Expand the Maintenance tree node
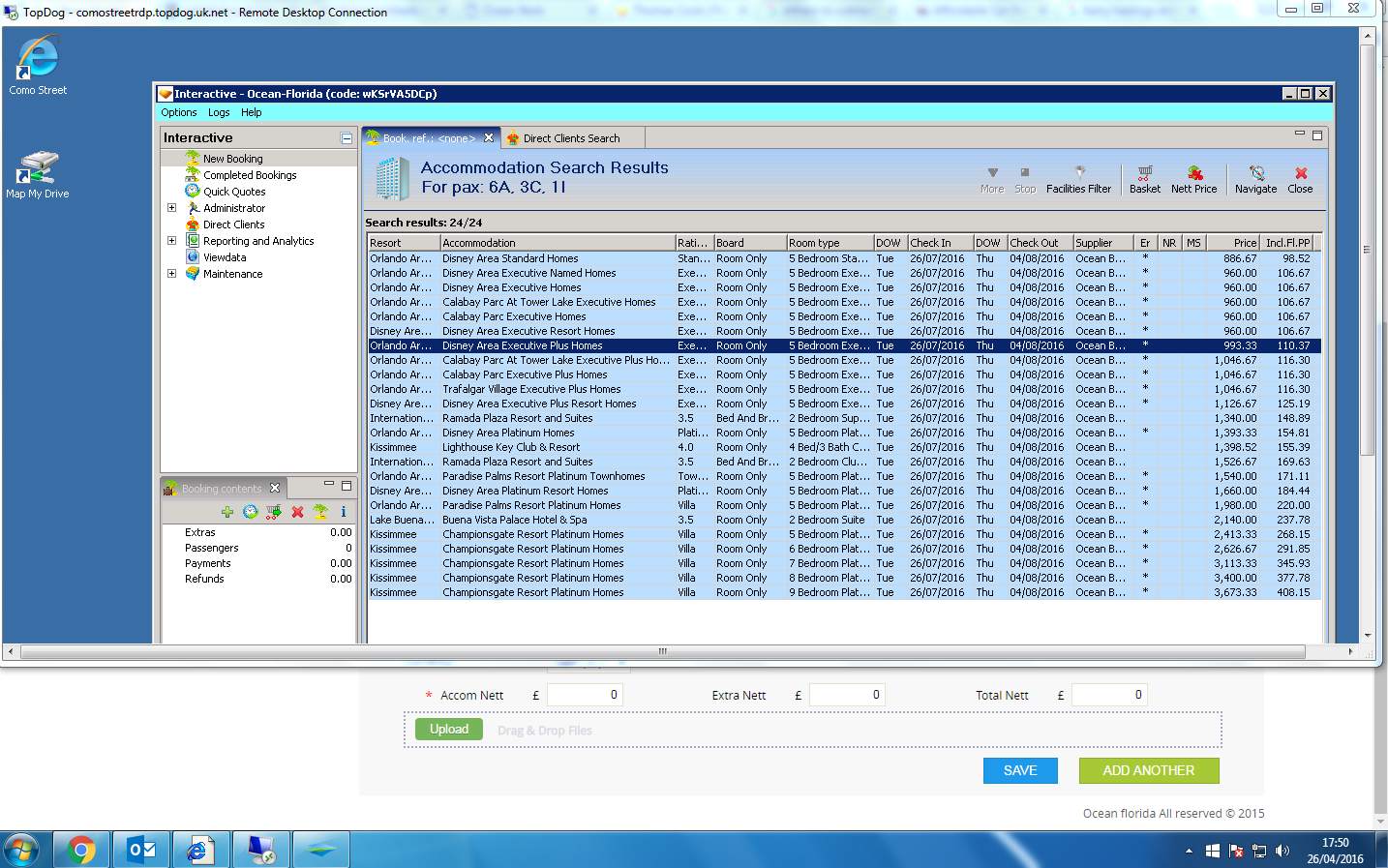This screenshot has height=868, width=1388. pyautogui.click(x=172, y=274)
